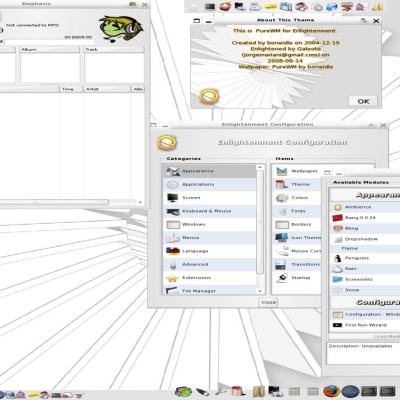
Task: Click Close in Enlightenment Configuration
Action: (x=268, y=302)
